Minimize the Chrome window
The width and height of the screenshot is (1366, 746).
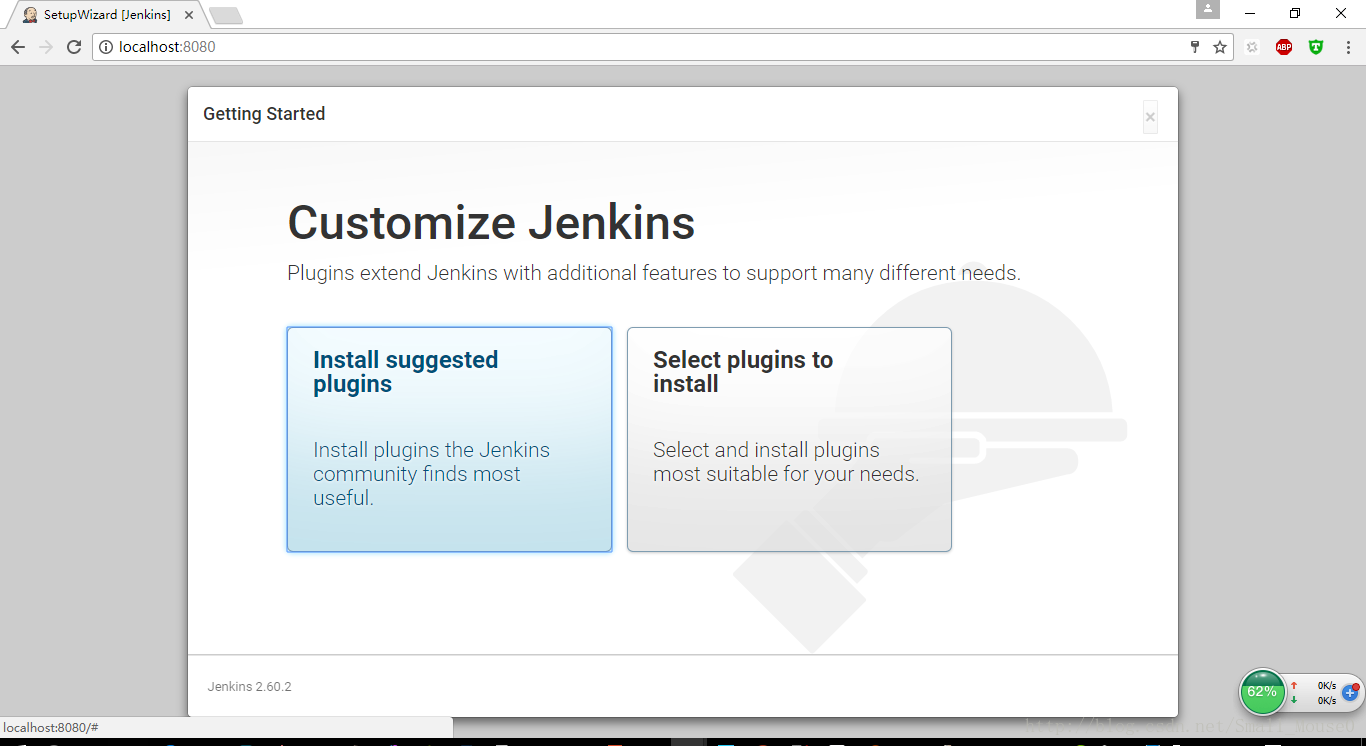coord(1250,13)
